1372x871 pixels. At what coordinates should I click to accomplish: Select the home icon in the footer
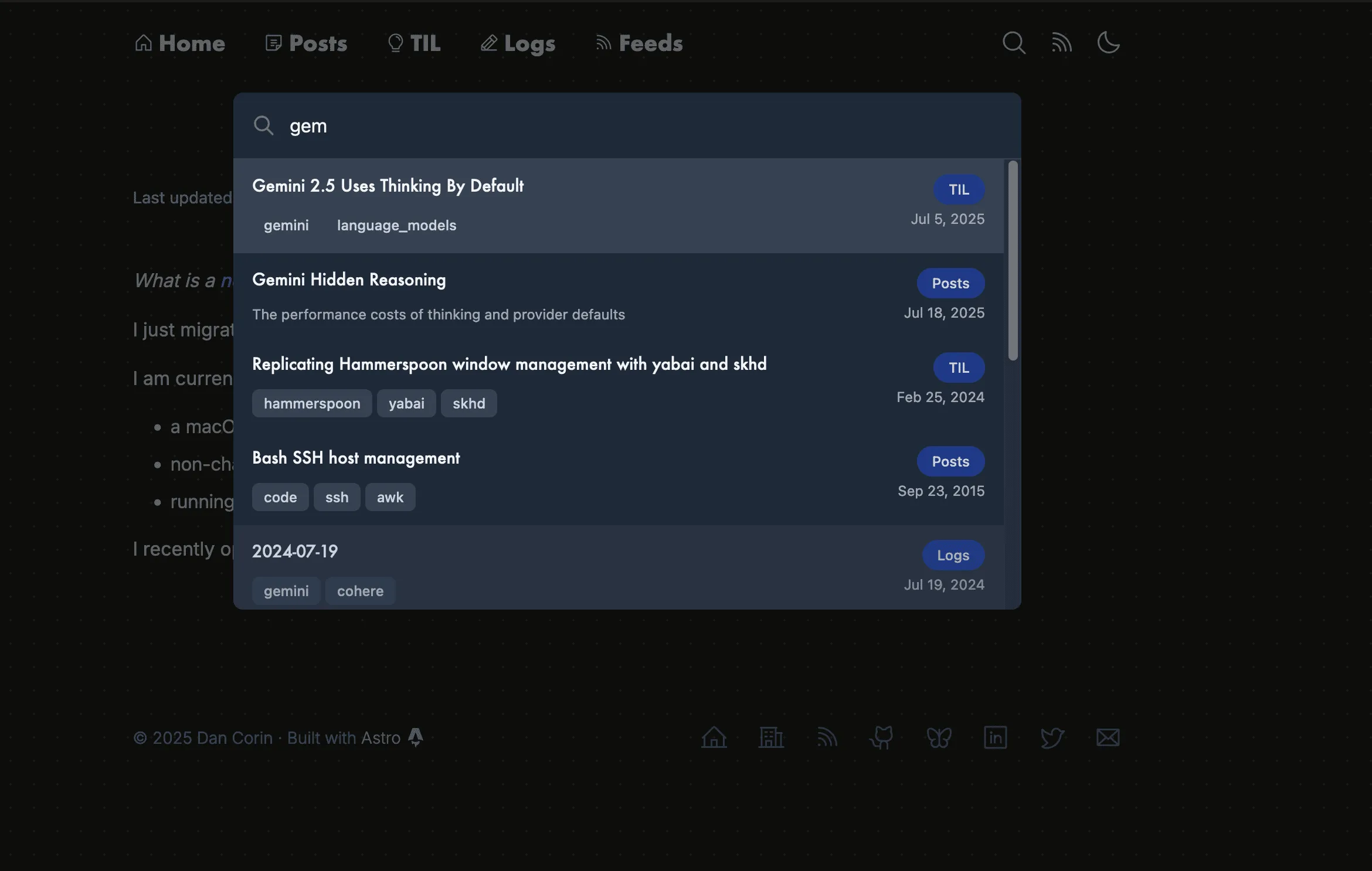(x=714, y=737)
